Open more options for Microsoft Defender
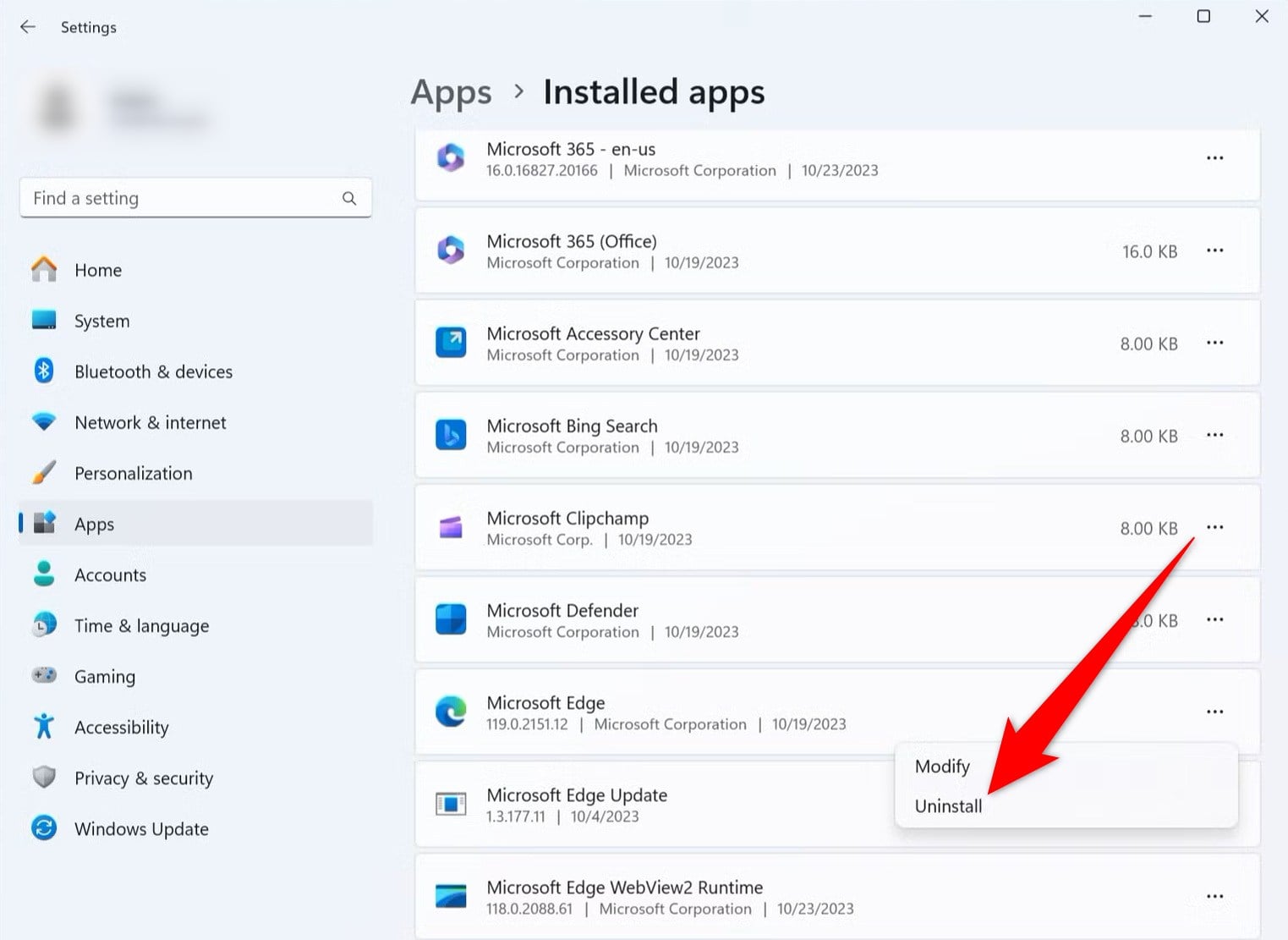1288x940 pixels. (1215, 619)
